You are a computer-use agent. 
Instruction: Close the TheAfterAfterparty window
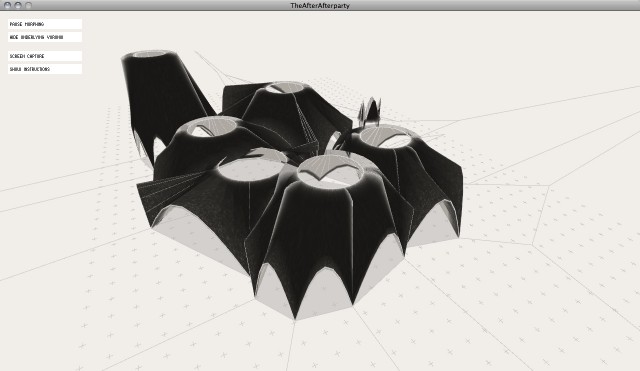point(8,5)
